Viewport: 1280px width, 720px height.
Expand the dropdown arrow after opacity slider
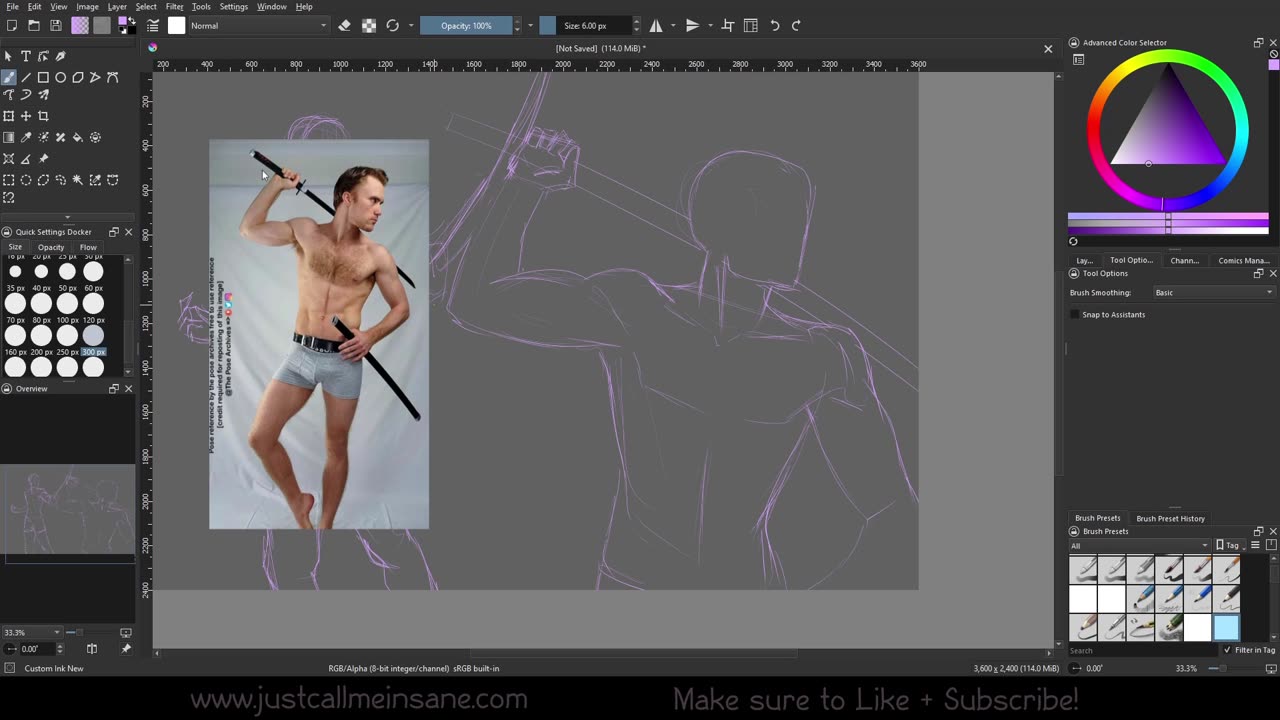point(530,26)
